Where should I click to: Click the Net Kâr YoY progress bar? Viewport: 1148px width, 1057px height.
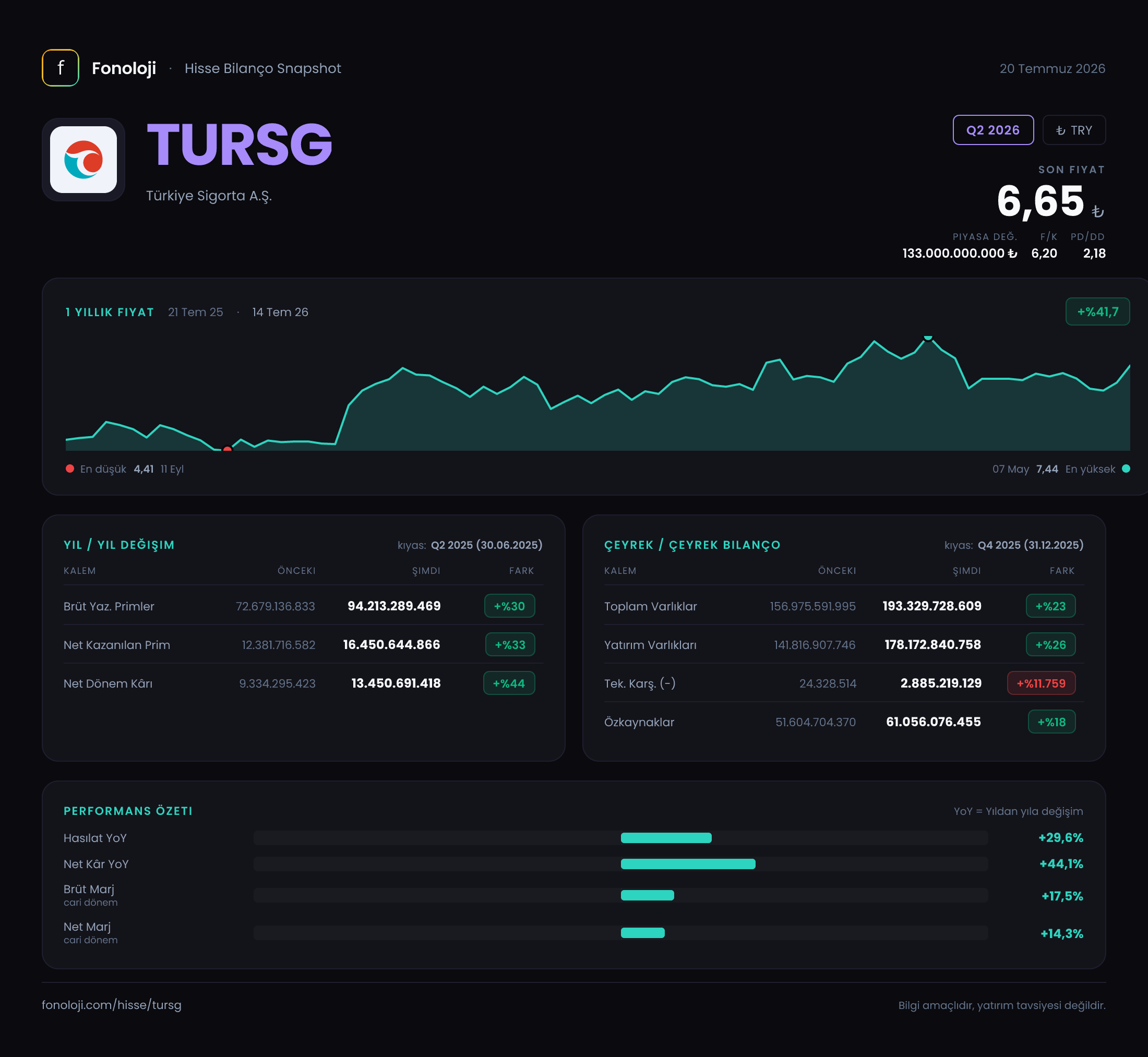pyautogui.click(x=620, y=863)
